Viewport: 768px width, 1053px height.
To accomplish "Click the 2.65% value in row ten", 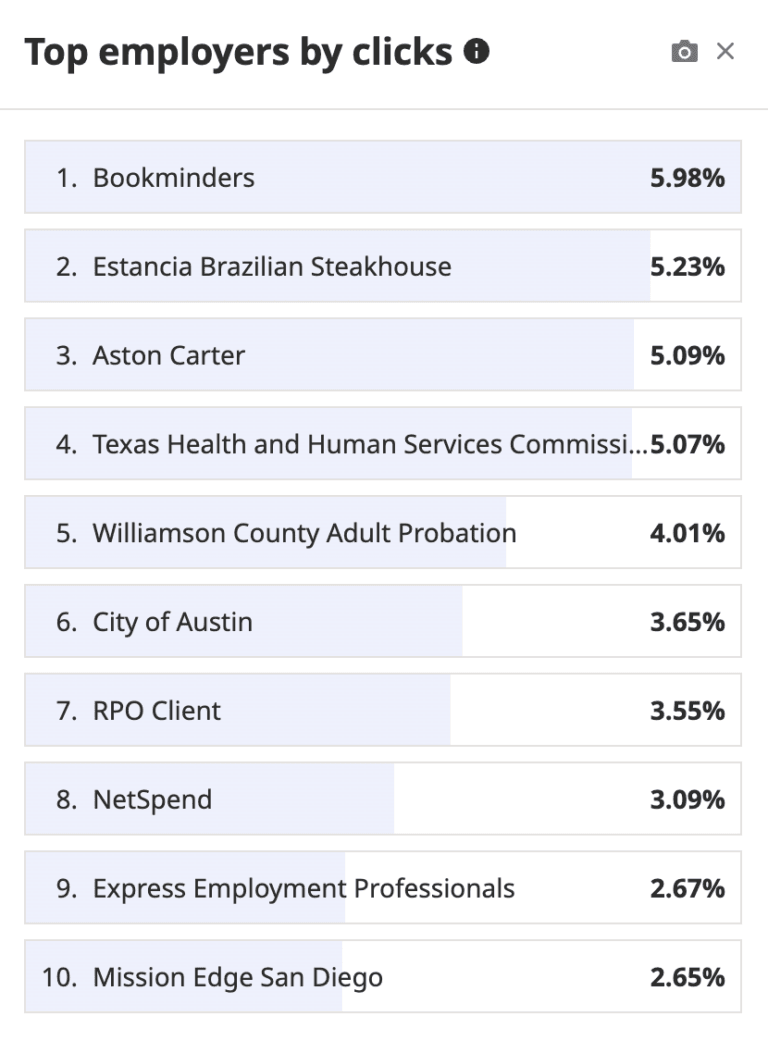I will (687, 977).
